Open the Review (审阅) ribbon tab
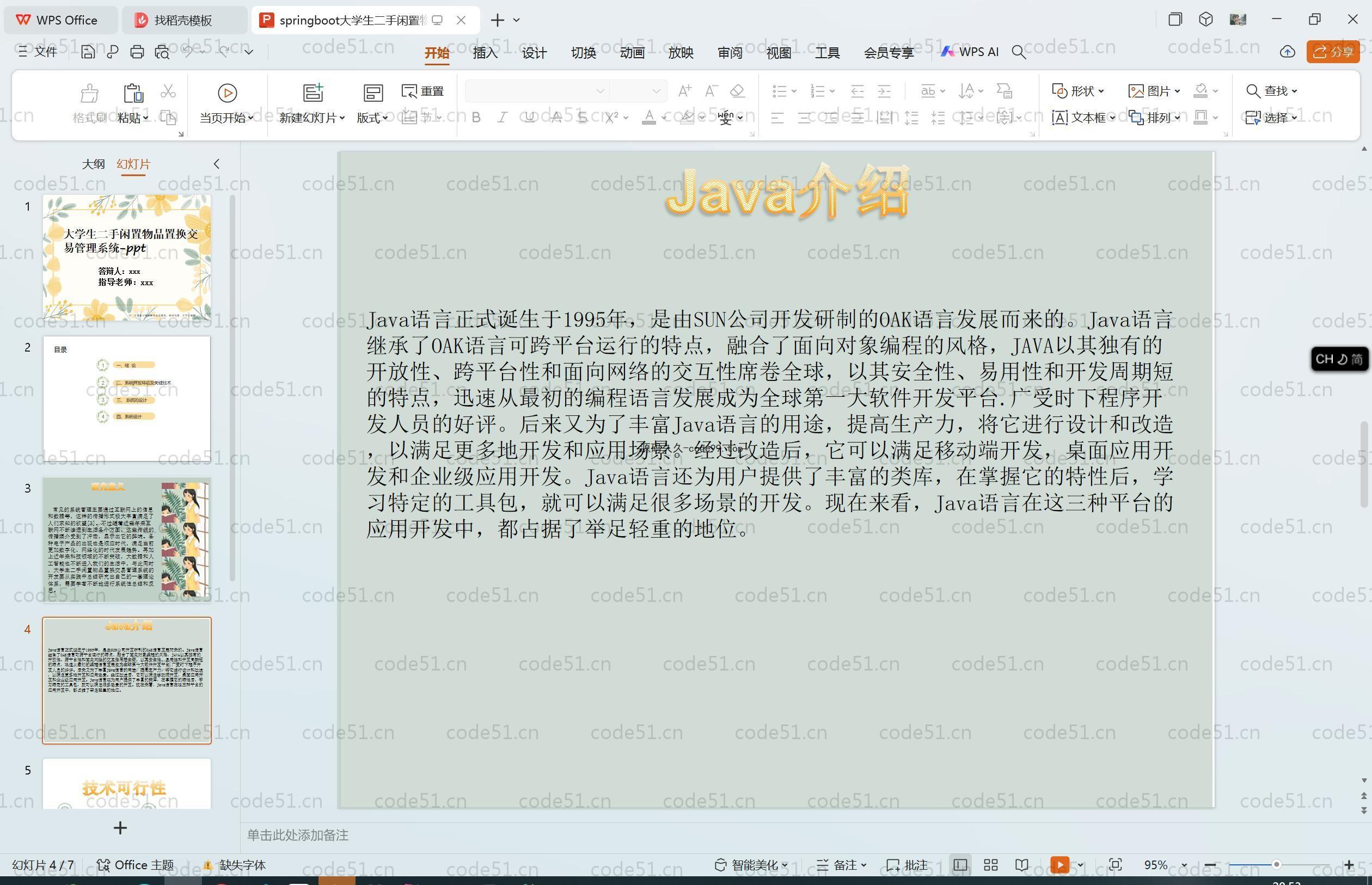1372x885 pixels. [x=730, y=53]
